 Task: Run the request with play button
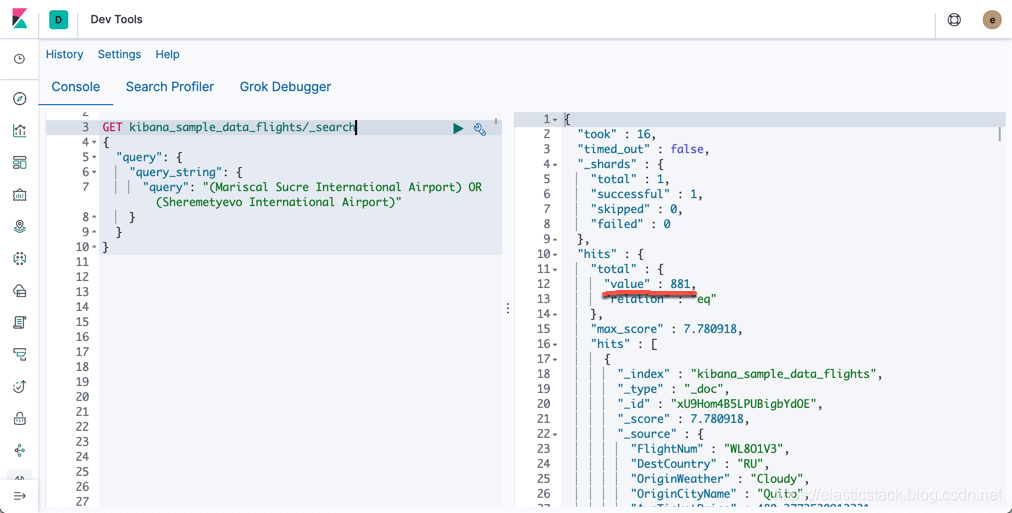click(x=458, y=128)
